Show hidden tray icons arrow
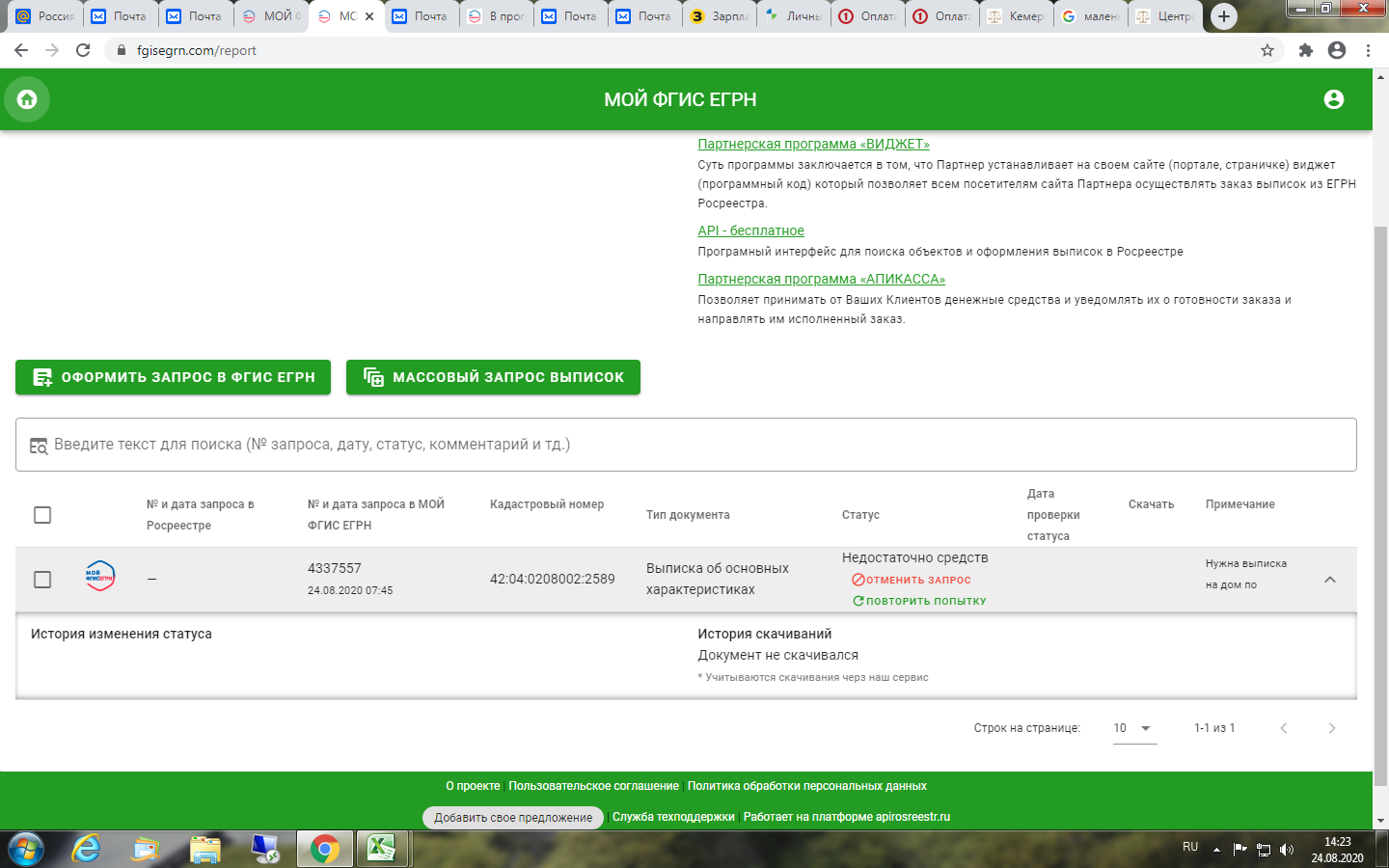 [1216, 850]
